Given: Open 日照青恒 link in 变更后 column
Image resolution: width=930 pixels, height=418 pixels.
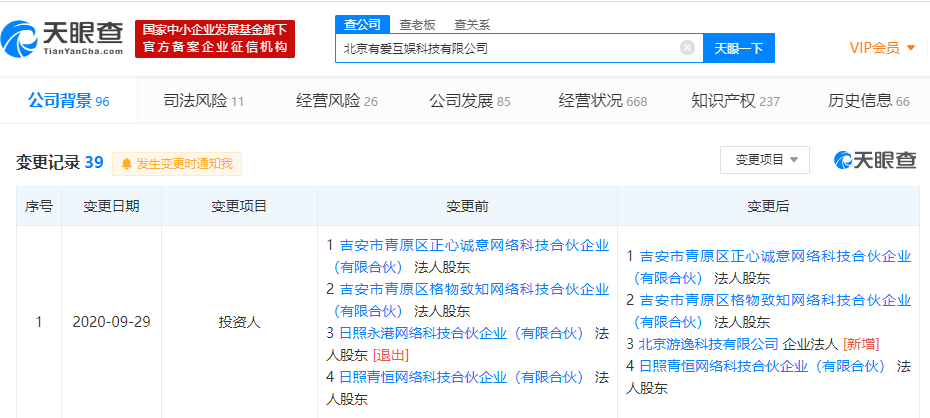Looking at the screenshot, I should point(762,366).
